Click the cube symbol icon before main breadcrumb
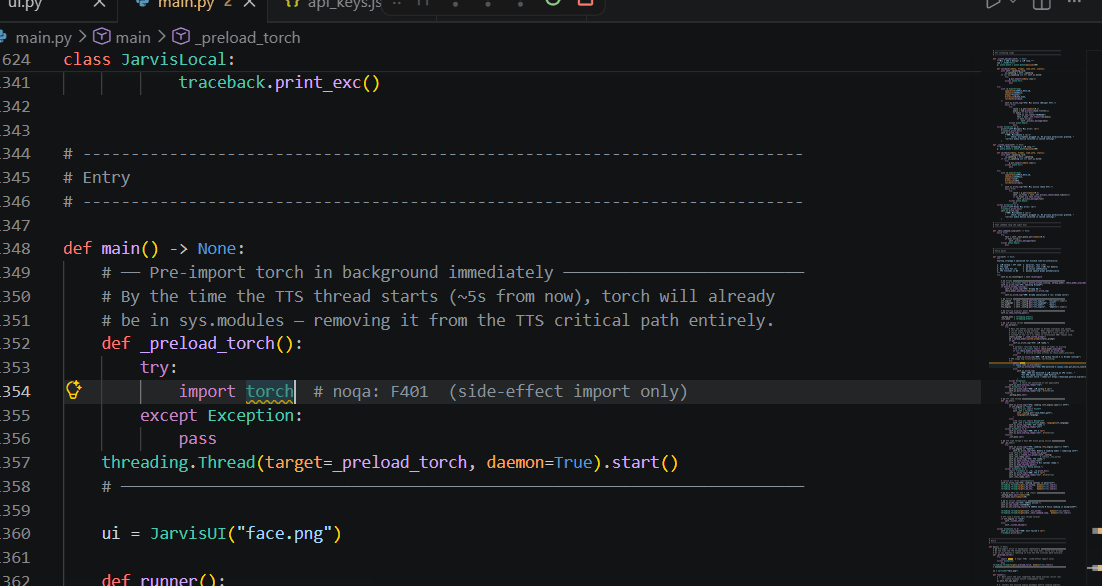This screenshot has height=586, width=1102. click(x=103, y=37)
